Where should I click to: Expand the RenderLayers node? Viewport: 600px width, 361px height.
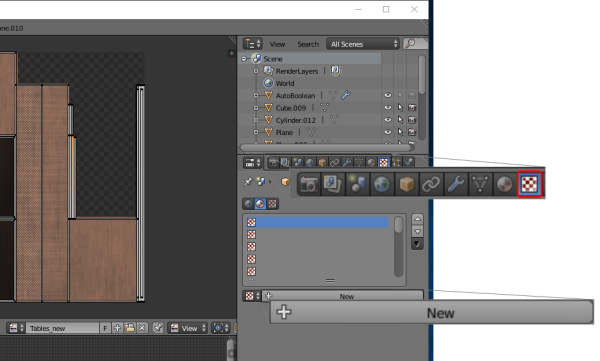click(256, 71)
